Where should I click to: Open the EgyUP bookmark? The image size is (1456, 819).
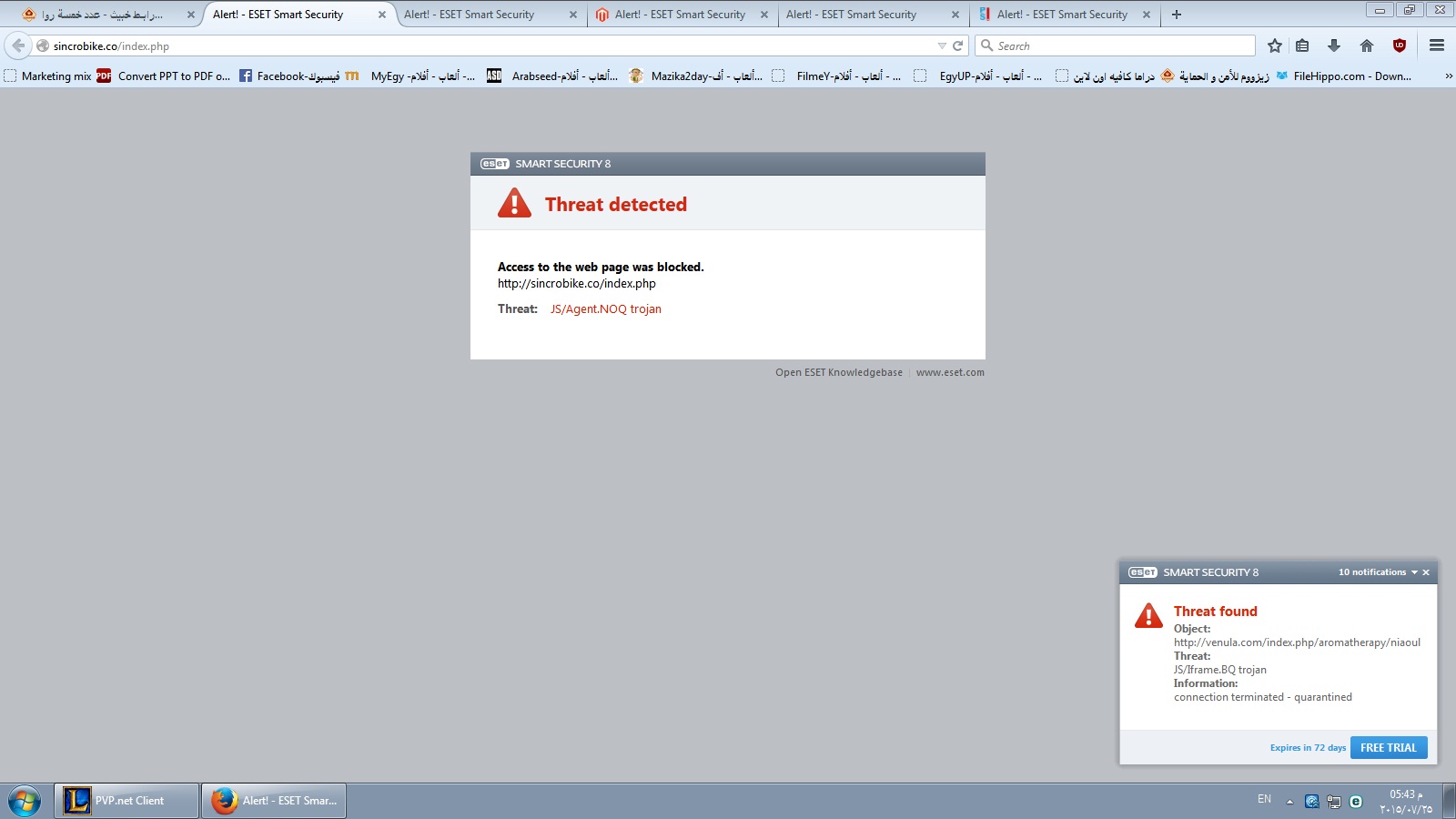(978, 76)
